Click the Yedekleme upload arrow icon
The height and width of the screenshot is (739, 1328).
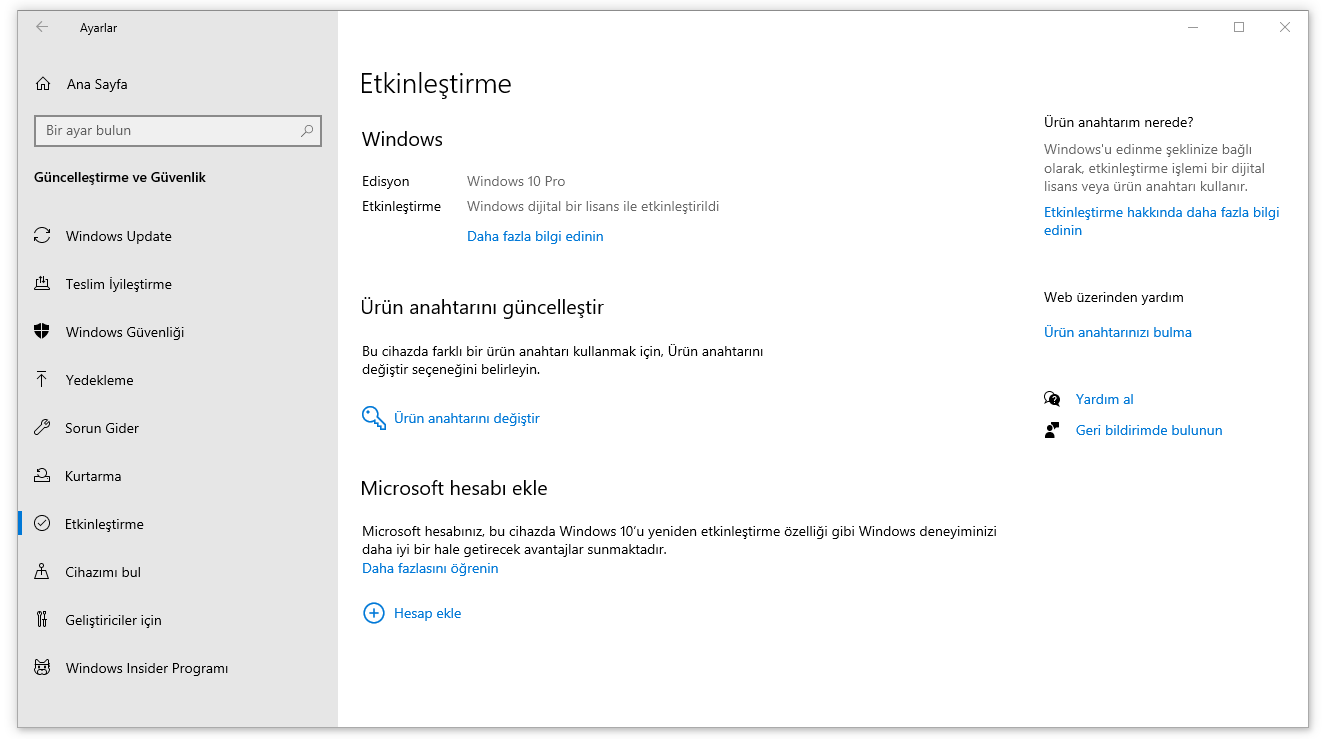point(42,380)
